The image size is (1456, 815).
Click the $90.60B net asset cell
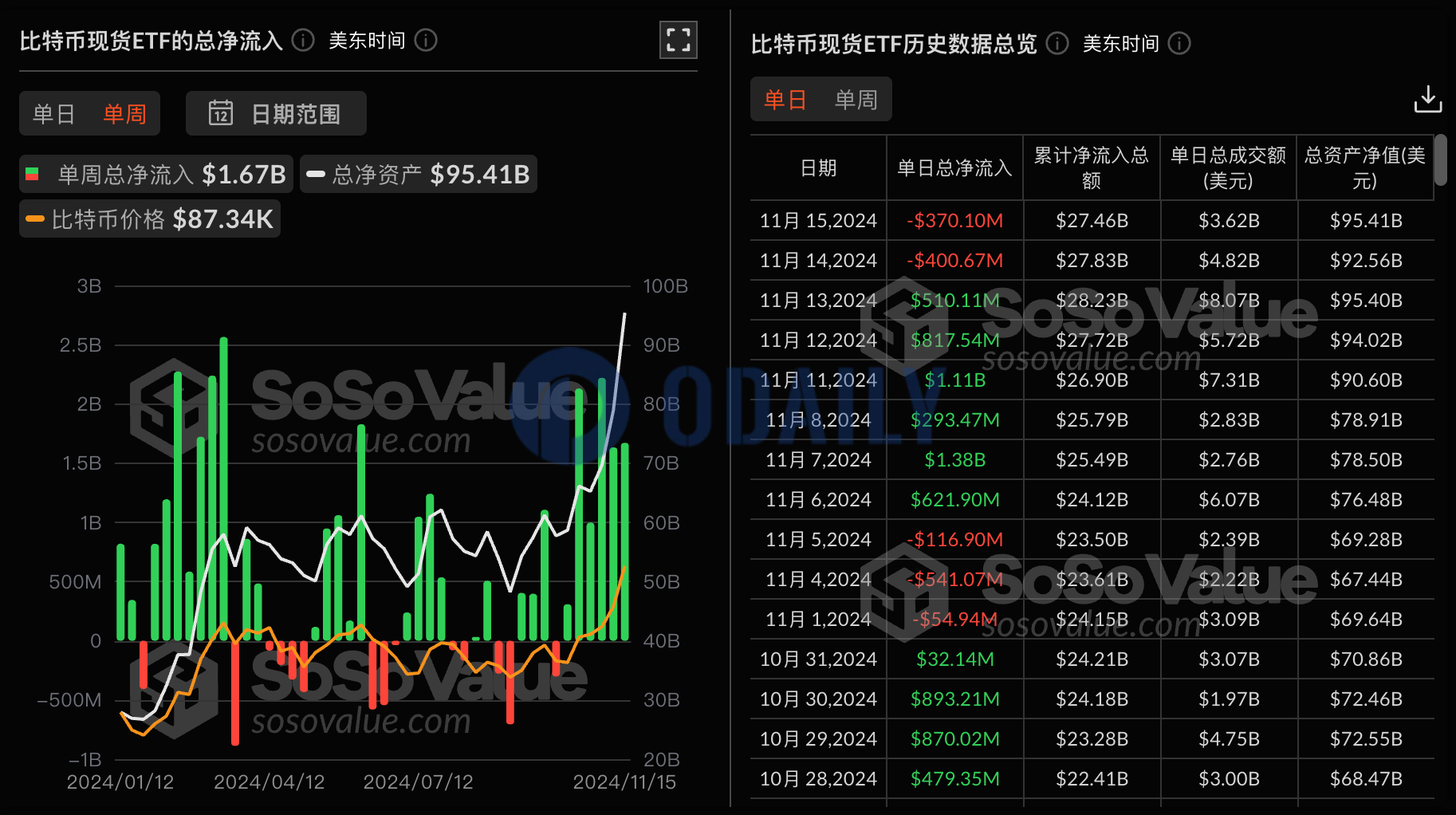[1365, 380]
